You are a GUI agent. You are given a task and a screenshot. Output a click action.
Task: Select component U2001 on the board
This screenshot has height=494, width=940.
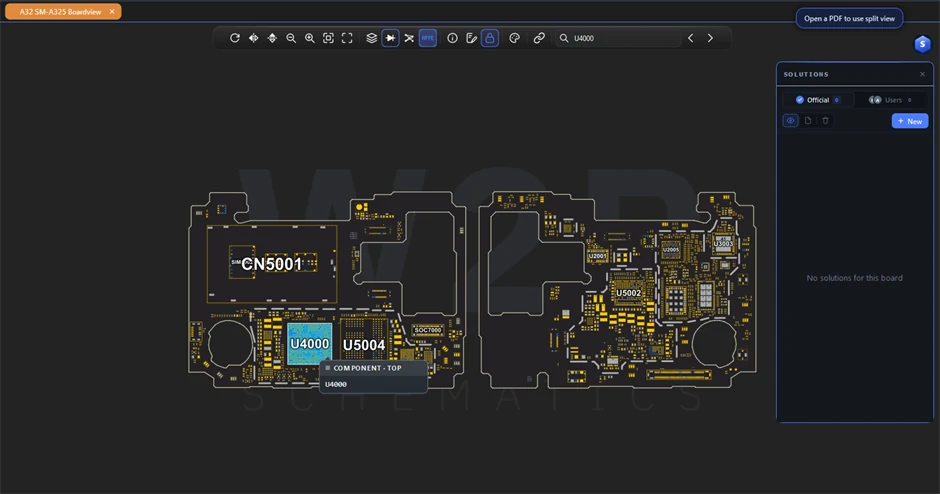(x=597, y=256)
